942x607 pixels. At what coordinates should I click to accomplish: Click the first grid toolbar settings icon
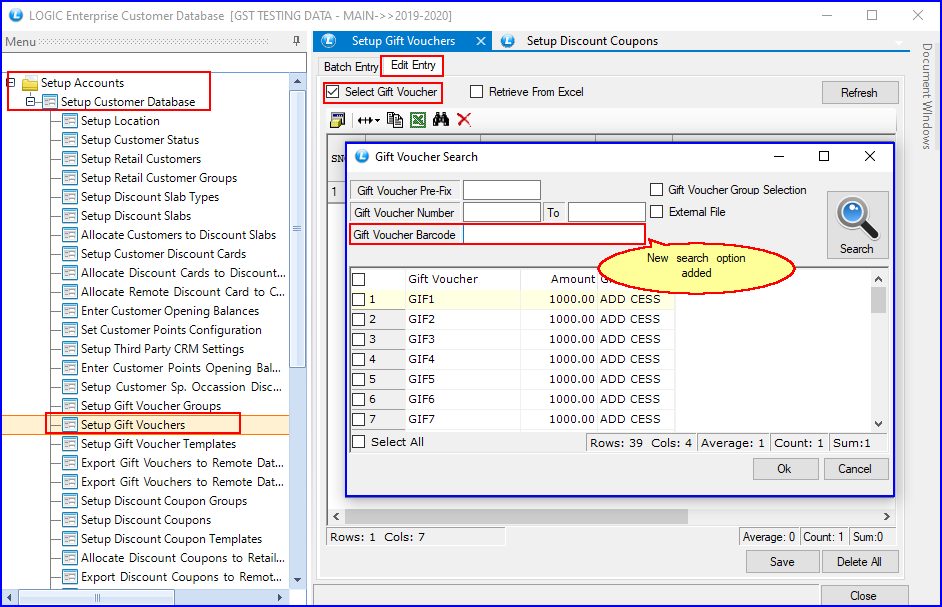point(338,120)
